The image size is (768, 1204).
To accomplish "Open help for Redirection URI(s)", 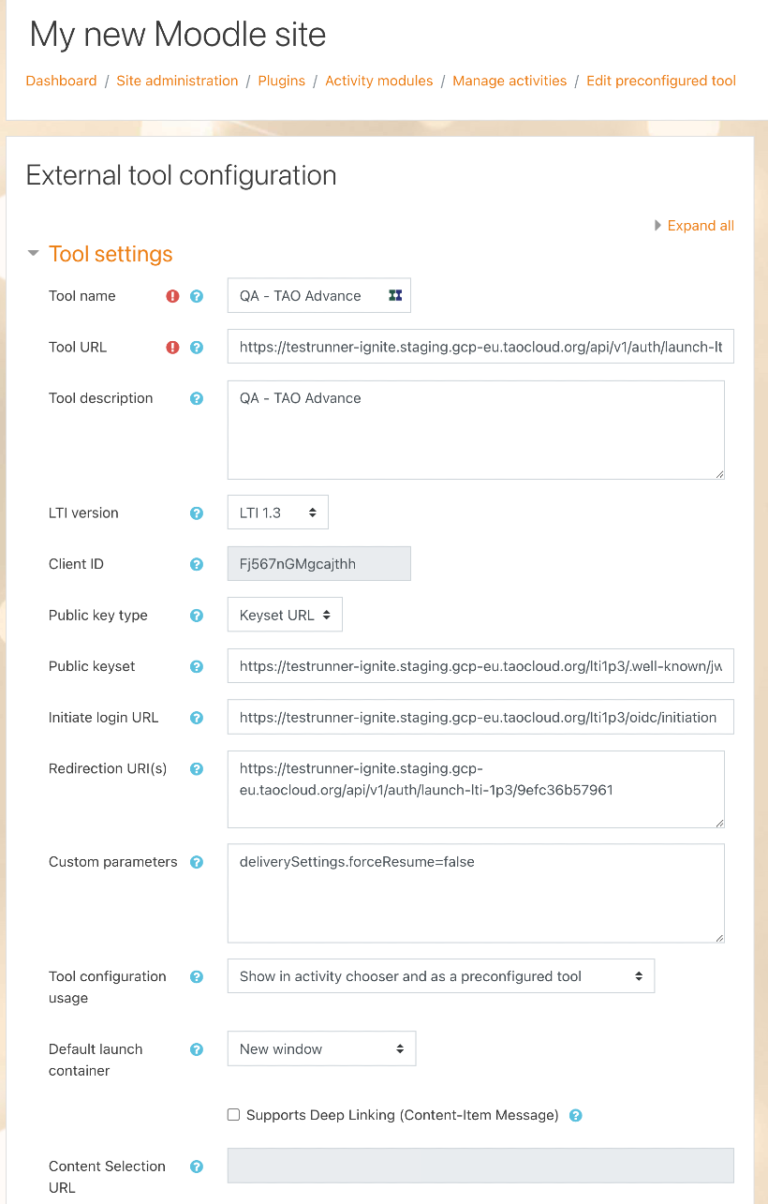I will [x=196, y=768].
